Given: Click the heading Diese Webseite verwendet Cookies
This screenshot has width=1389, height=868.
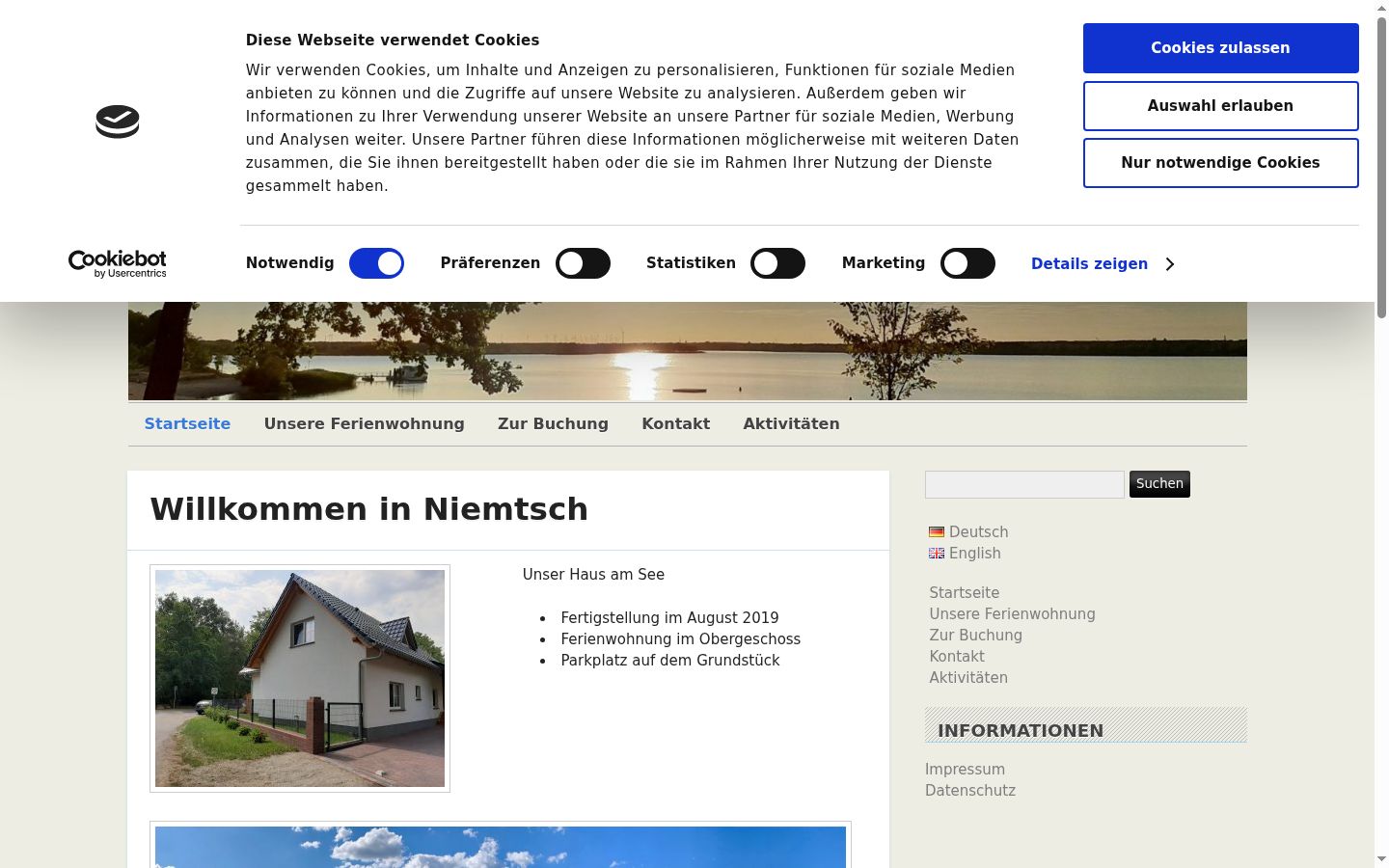Looking at the screenshot, I should pos(393,40).
